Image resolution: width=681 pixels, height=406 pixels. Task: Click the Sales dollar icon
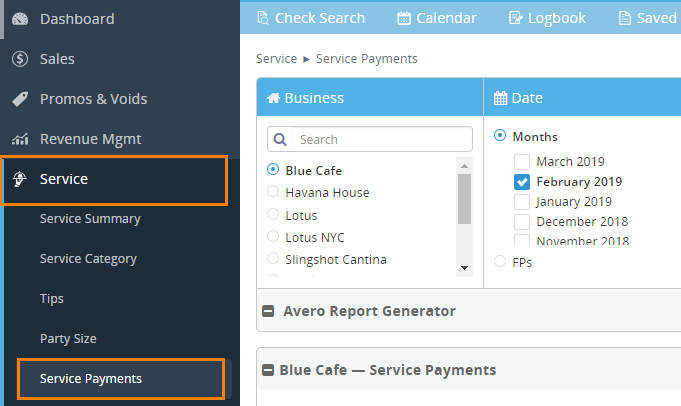19,59
